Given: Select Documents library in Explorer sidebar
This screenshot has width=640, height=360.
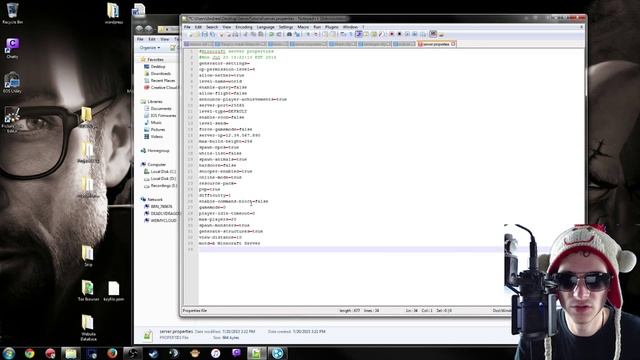Looking at the screenshot, I should point(161,109).
